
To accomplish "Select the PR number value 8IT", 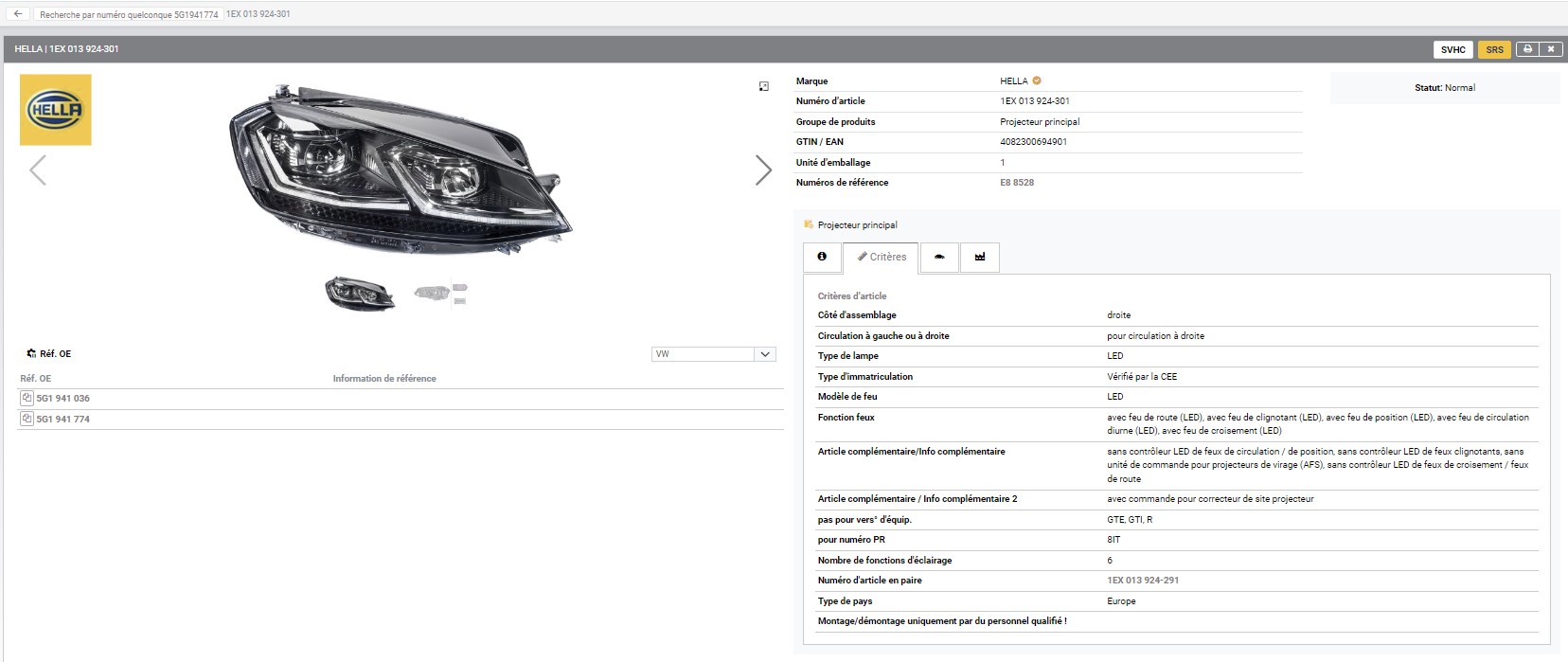I will tap(1114, 540).
